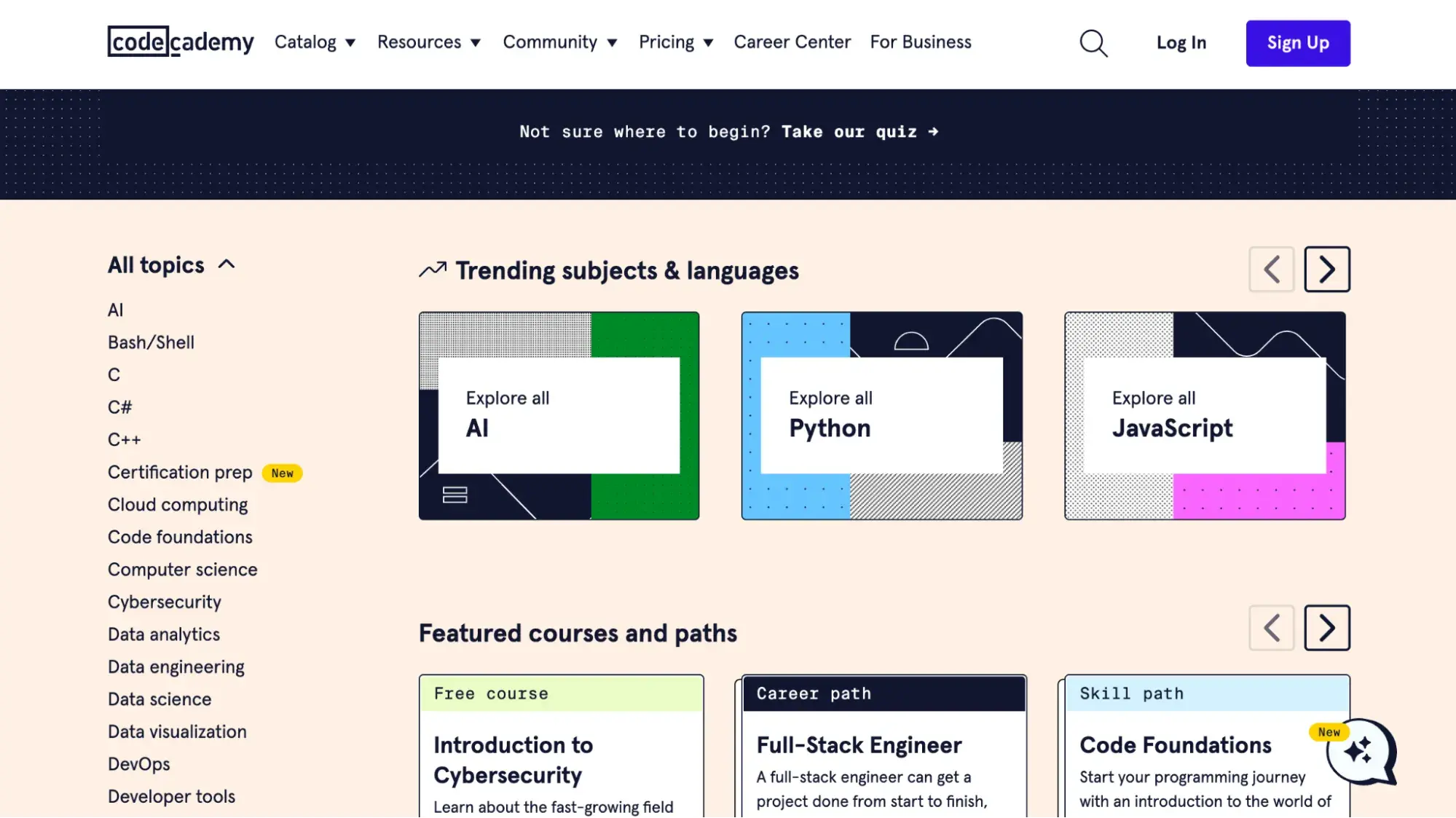Open the Code foundations topic
Viewport: 1456px width, 818px height.
click(x=180, y=537)
